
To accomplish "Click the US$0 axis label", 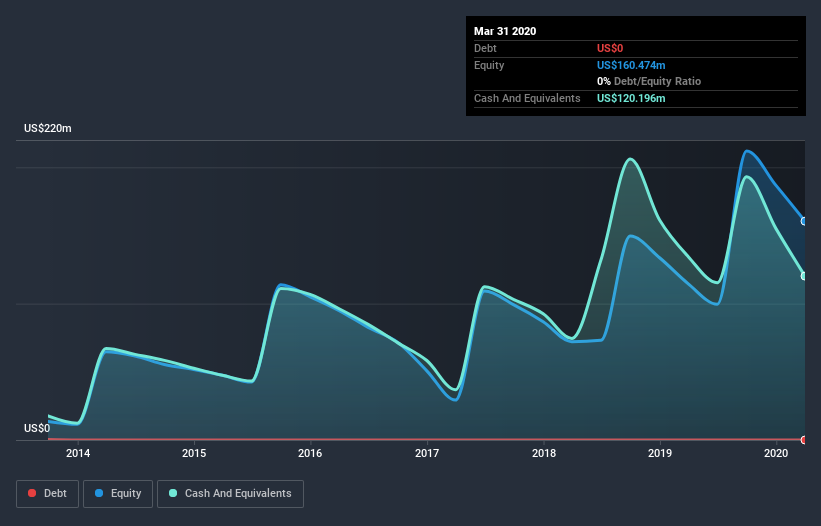I will pyautogui.click(x=37, y=428).
